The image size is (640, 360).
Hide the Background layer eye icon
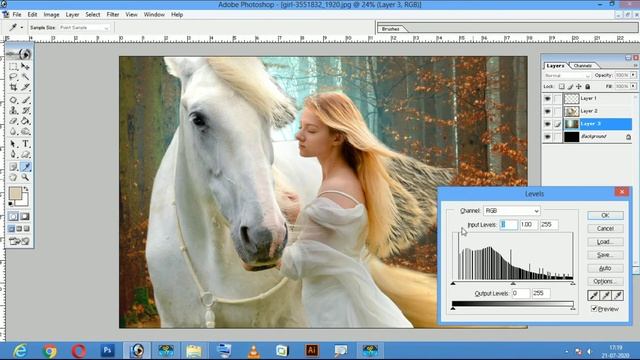click(x=547, y=136)
